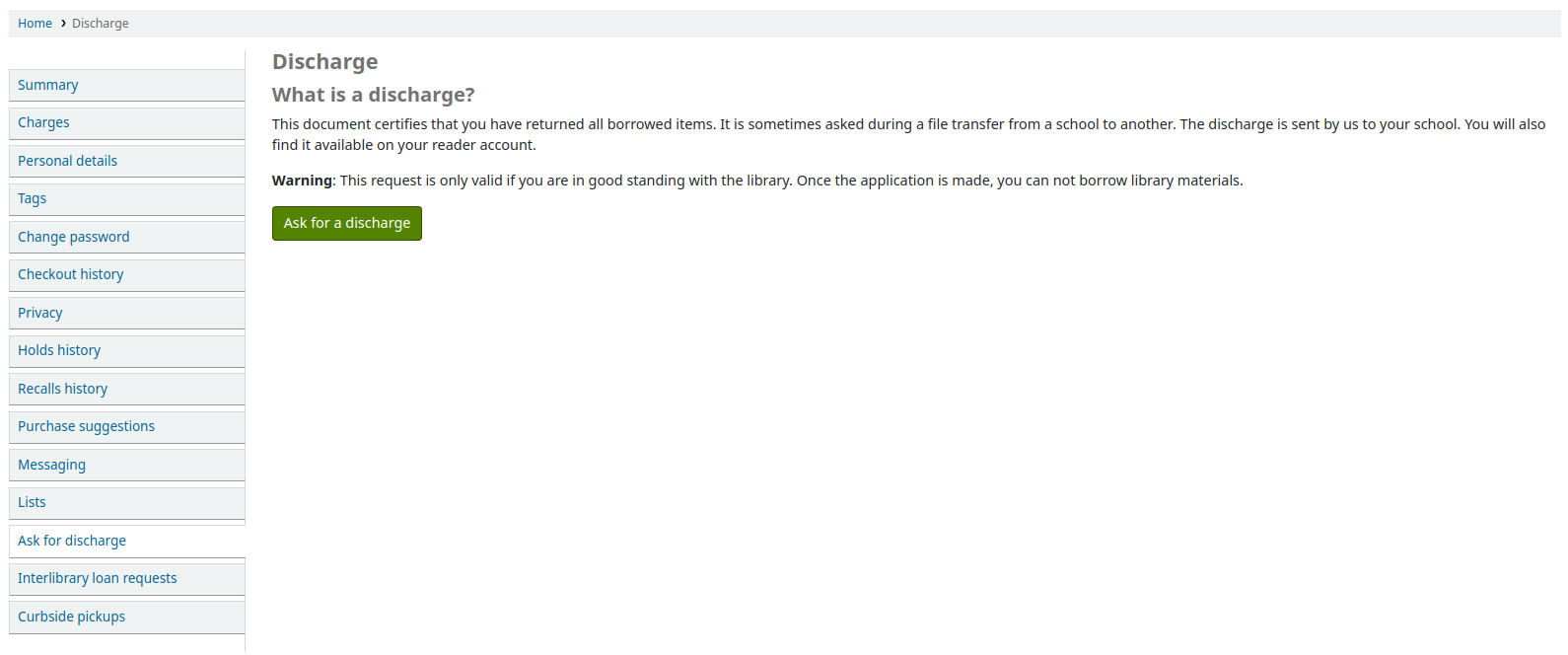Select the Ask for discharge tab
This screenshot has width=1568, height=655.
pyautogui.click(x=72, y=541)
